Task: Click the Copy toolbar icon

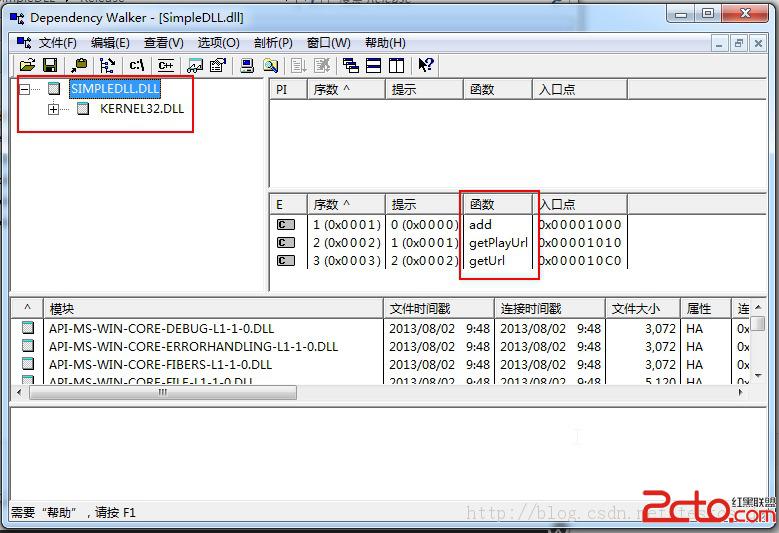Action: click(78, 65)
